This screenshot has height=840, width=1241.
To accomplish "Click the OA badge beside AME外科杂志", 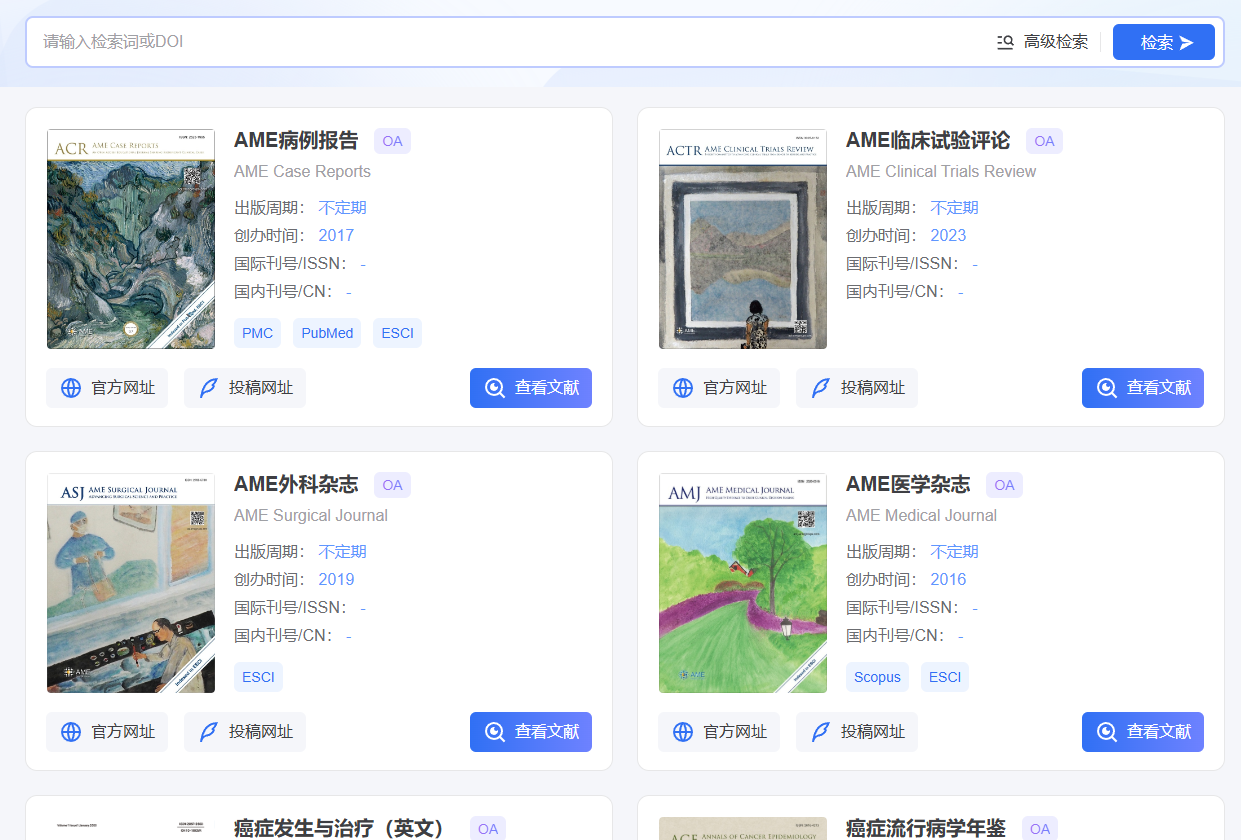I will (x=392, y=485).
